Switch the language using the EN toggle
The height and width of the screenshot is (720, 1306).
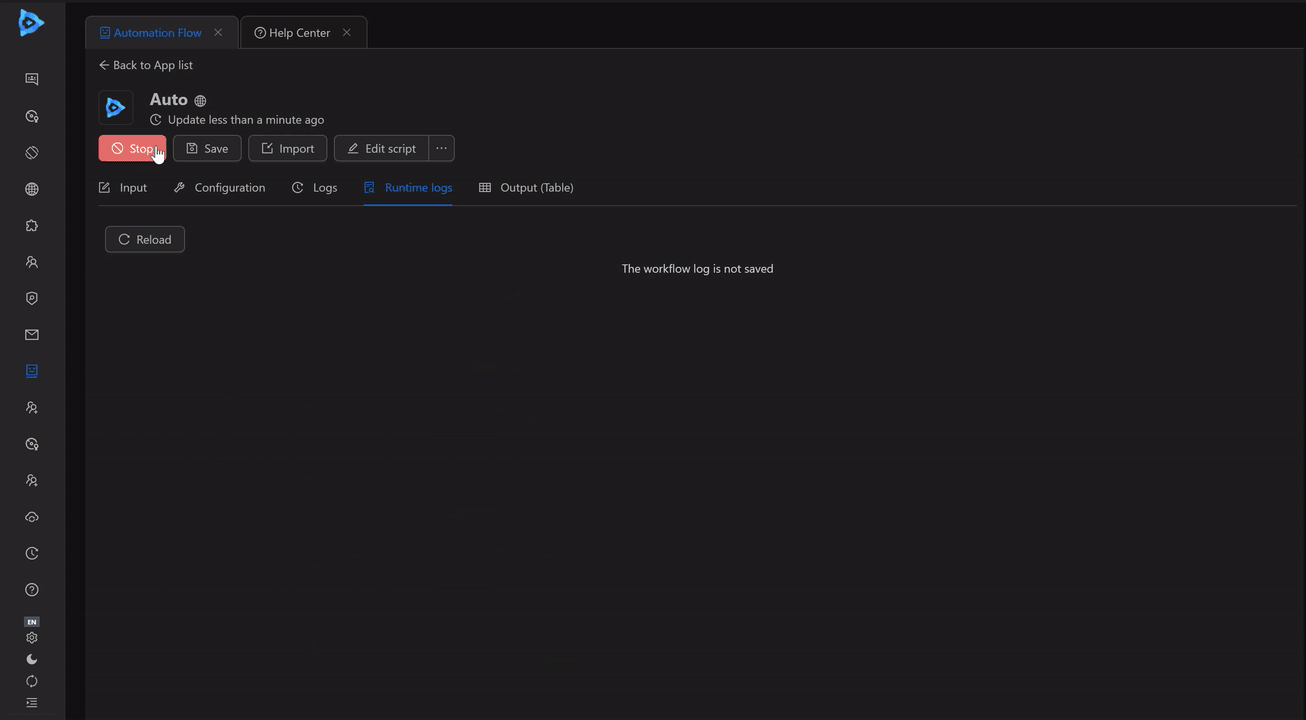(x=31, y=621)
